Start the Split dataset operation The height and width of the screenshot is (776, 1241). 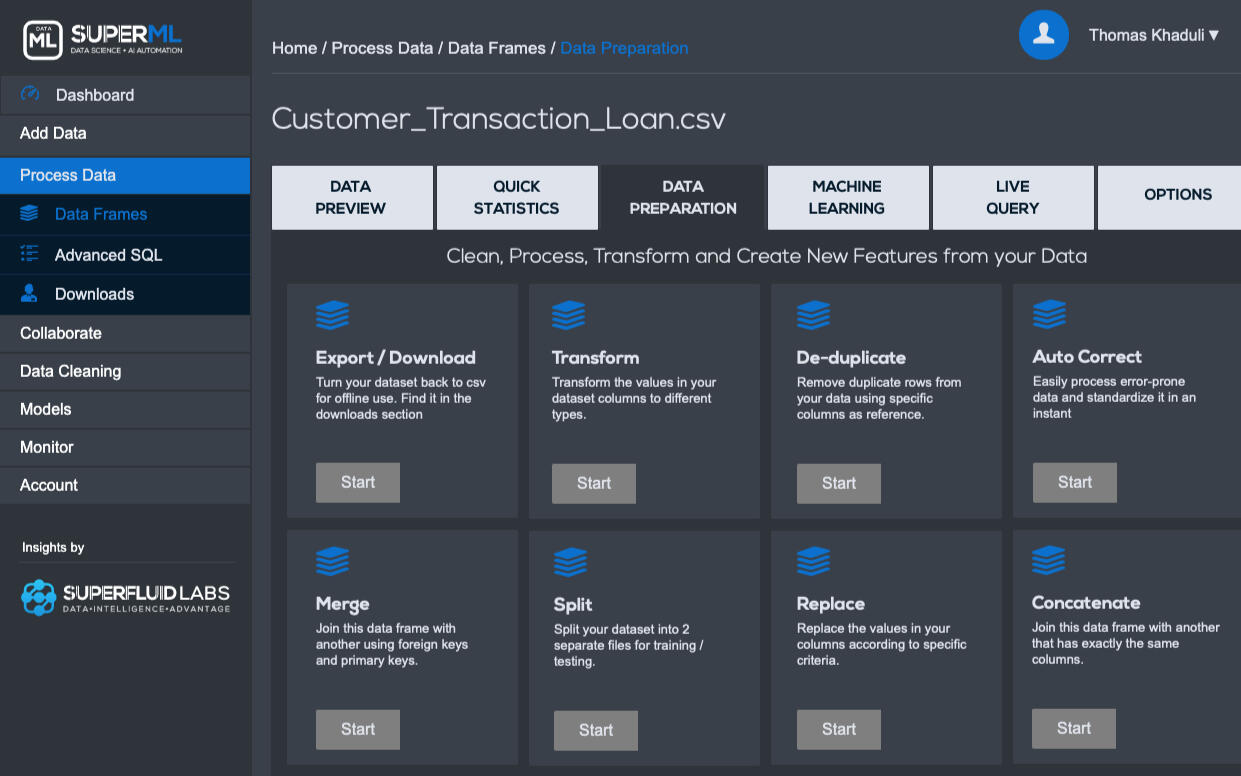tap(595, 730)
